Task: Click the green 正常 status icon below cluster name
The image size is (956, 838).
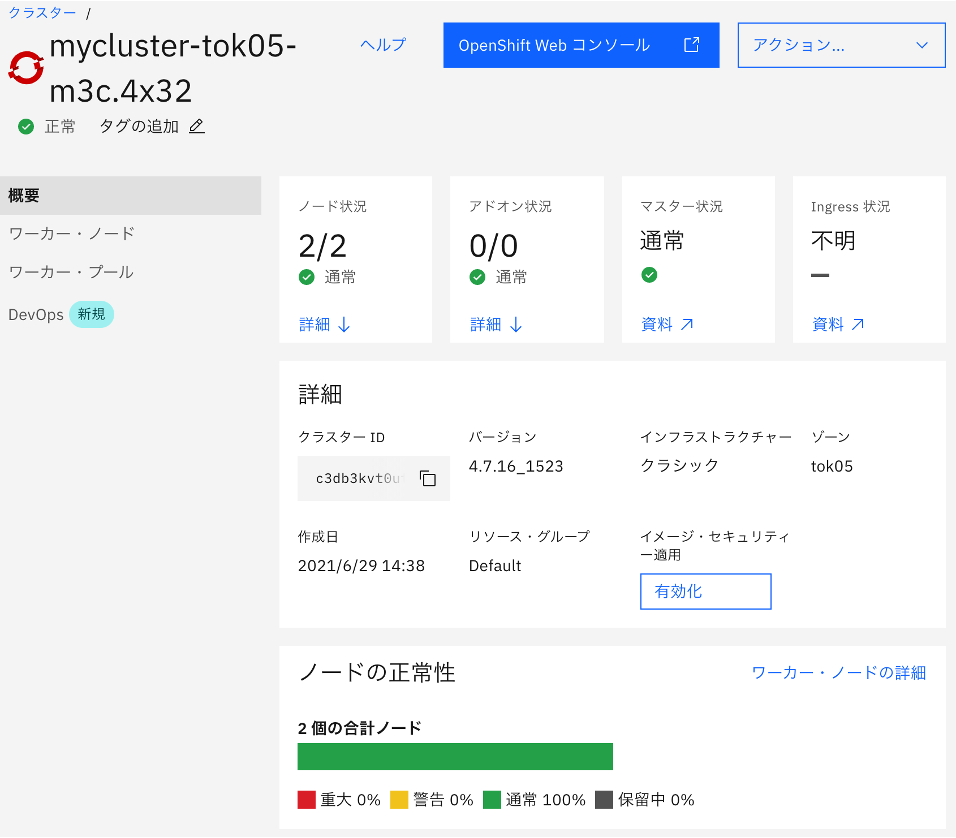Action: tap(26, 127)
